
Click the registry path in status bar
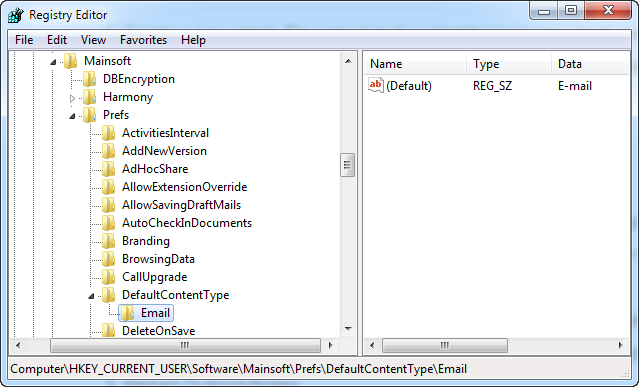pyautogui.click(x=238, y=369)
